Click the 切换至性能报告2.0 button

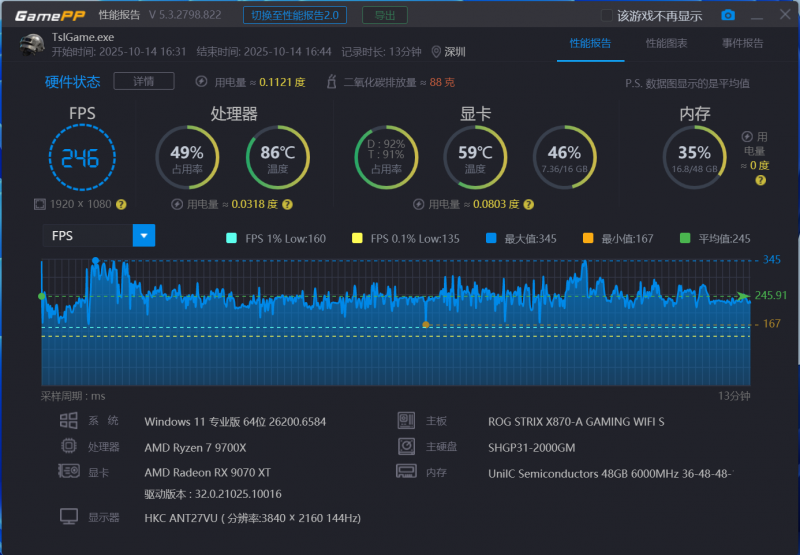(295, 15)
